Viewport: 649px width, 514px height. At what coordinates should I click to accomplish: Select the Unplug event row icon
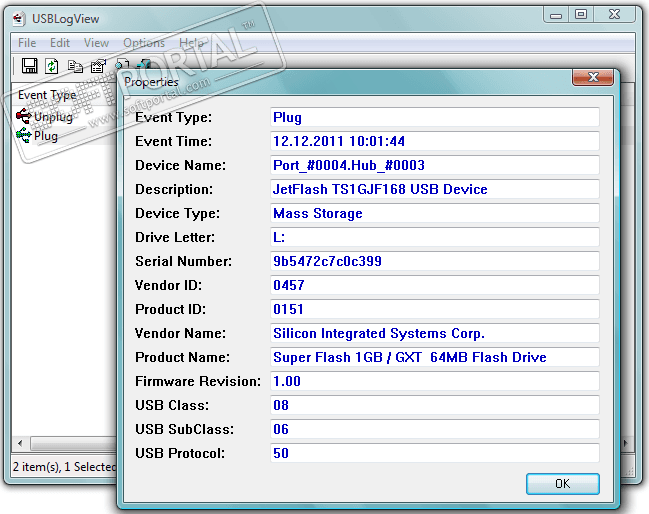[24, 116]
